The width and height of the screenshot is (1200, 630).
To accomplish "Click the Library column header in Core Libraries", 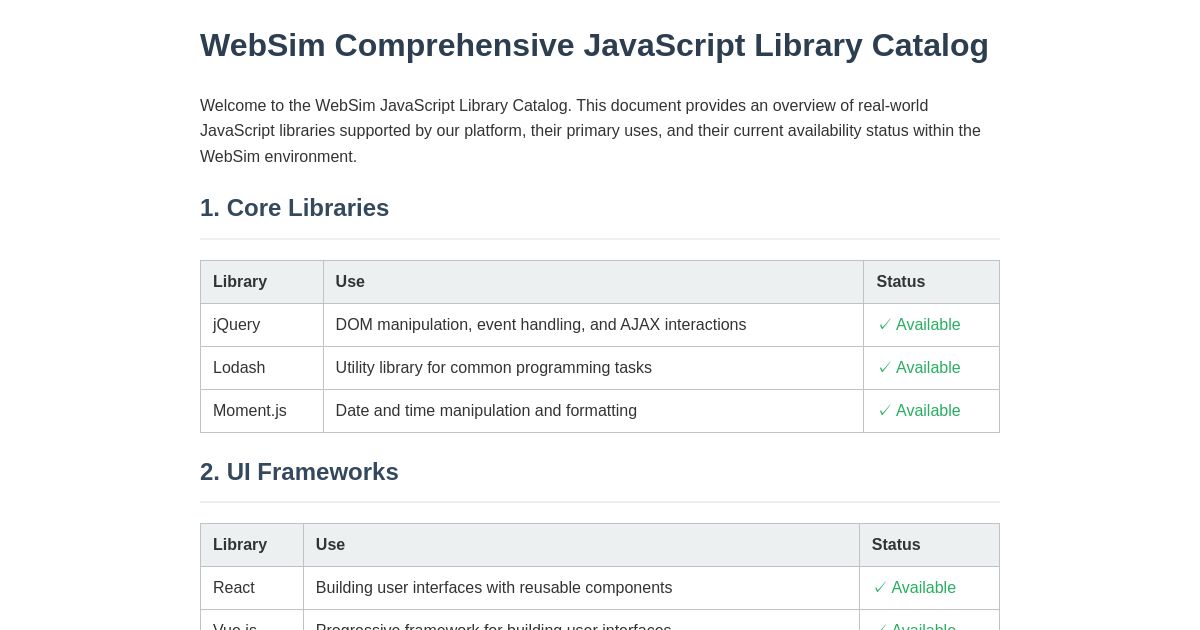I will (240, 282).
